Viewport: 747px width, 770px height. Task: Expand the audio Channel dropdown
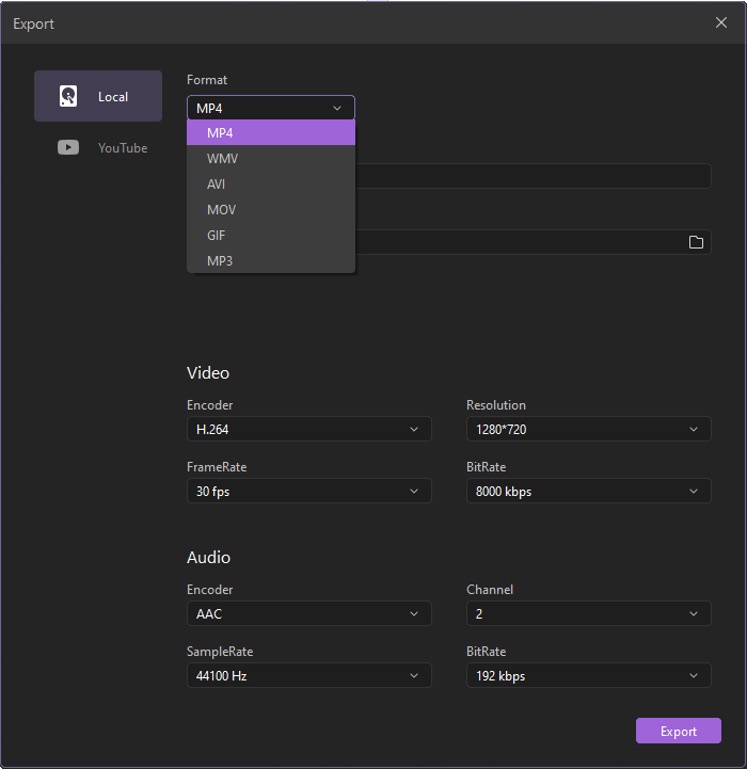(x=588, y=614)
